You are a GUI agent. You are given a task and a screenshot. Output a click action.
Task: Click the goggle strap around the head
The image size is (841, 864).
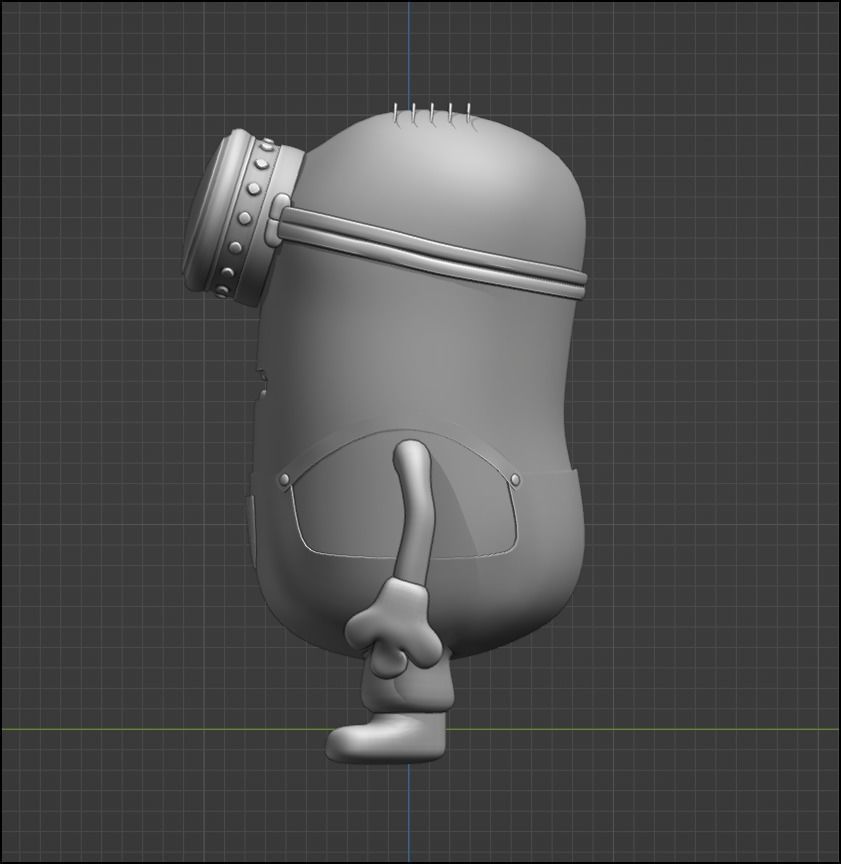coord(433,251)
